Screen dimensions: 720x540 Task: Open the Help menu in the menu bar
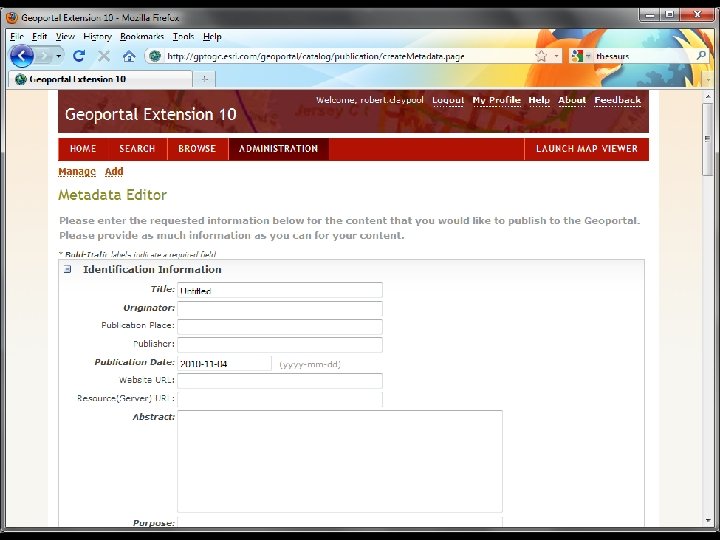(x=212, y=36)
